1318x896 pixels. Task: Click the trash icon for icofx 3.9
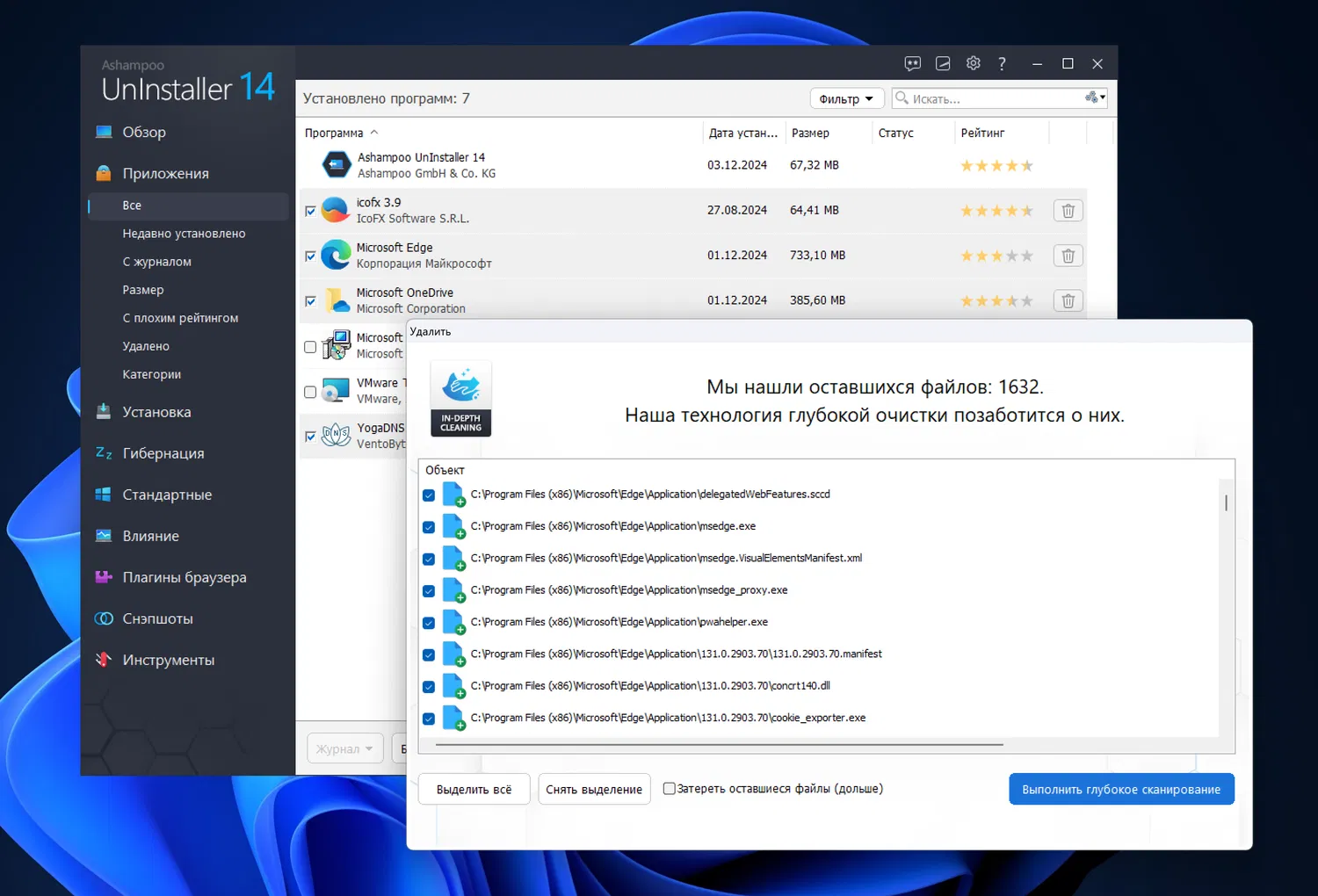[1068, 211]
